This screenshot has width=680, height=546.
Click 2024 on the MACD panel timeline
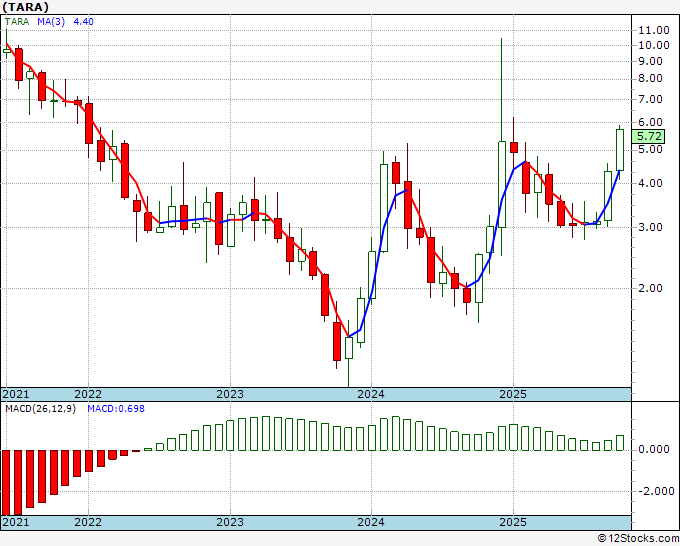pyautogui.click(x=371, y=522)
